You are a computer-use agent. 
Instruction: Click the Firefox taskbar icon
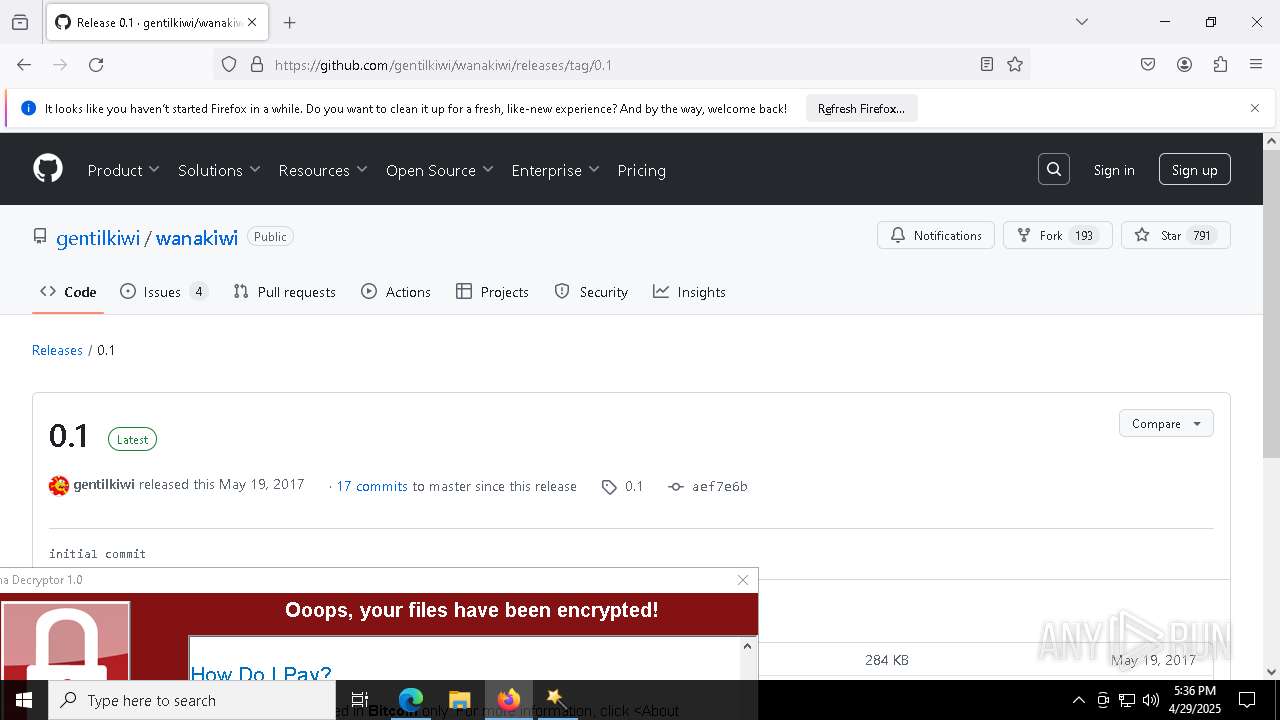[509, 700]
